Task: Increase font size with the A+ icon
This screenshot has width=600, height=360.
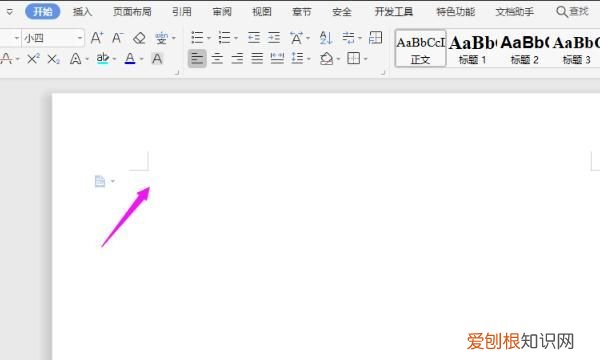Action: (x=97, y=38)
